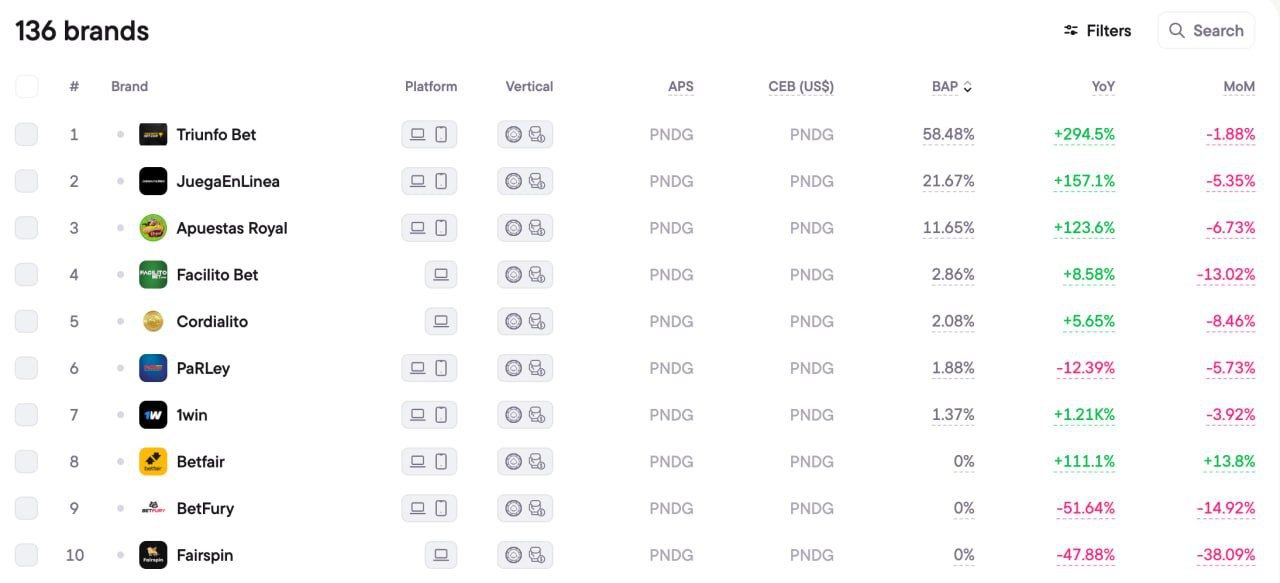
Task: Open the BetFury brand name link
Action: [205, 508]
